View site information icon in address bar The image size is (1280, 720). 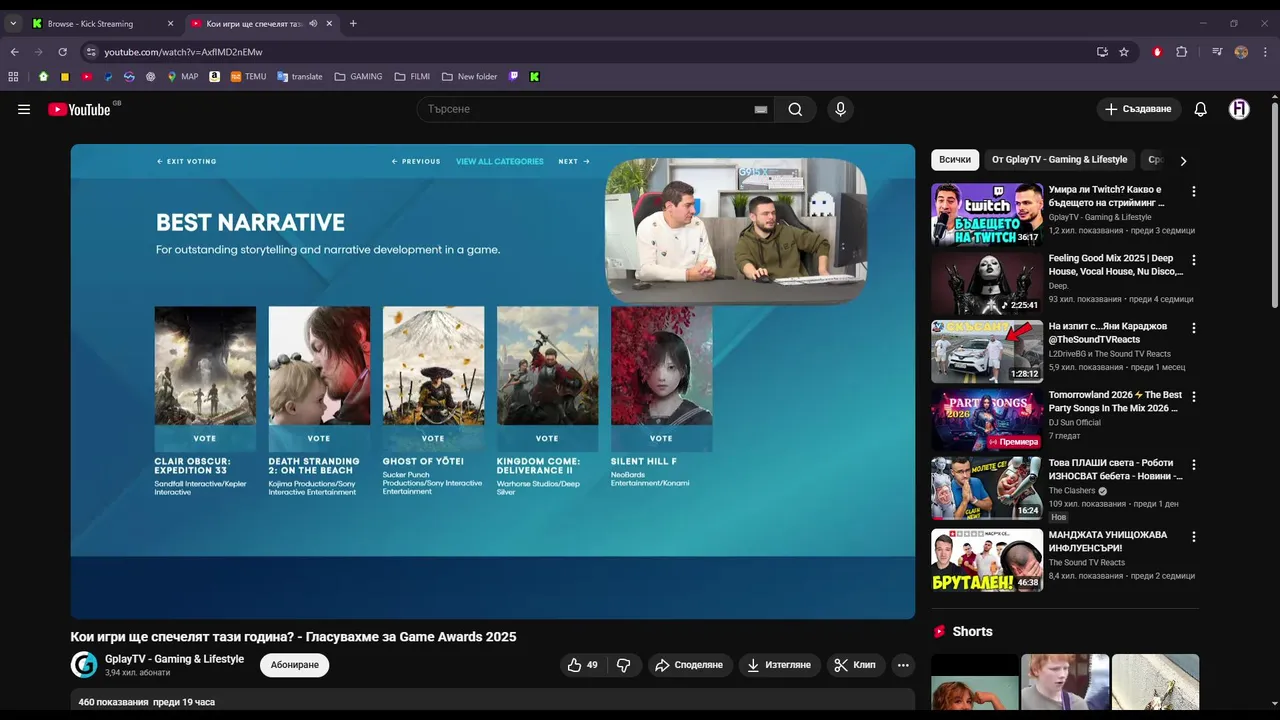pyautogui.click(x=91, y=52)
